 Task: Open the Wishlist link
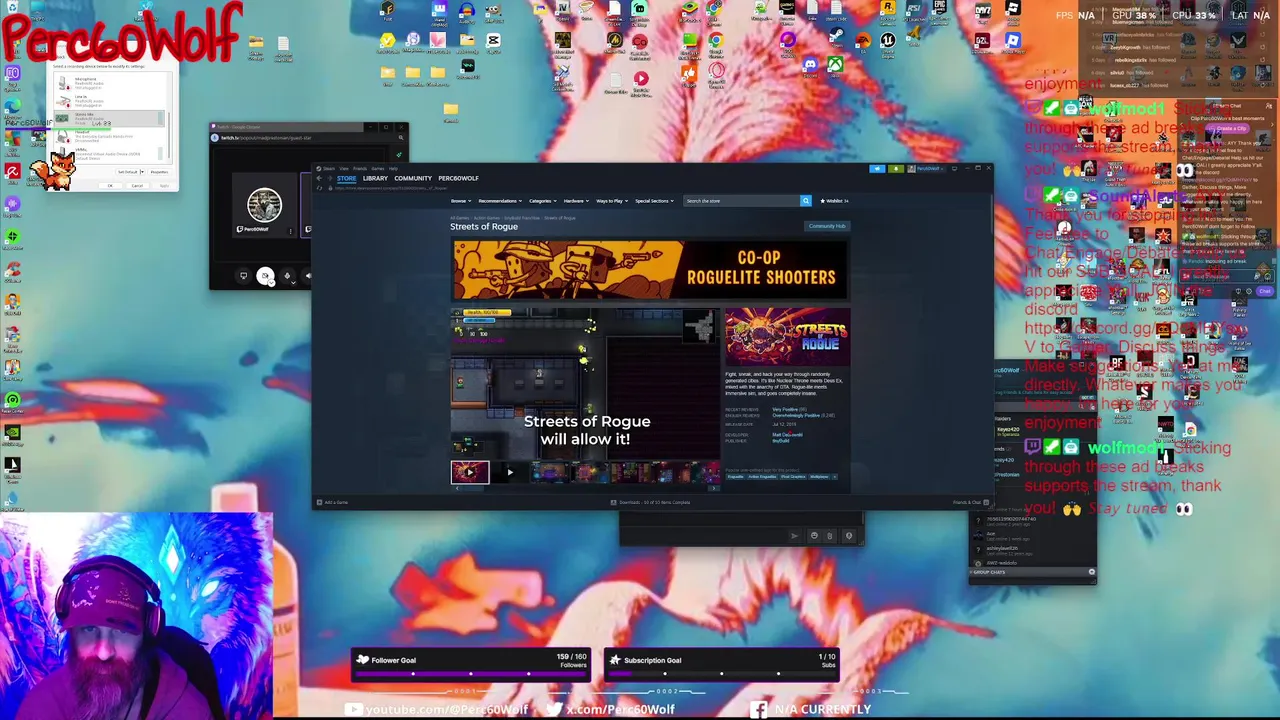pyautogui.click(x=834, y=201)
